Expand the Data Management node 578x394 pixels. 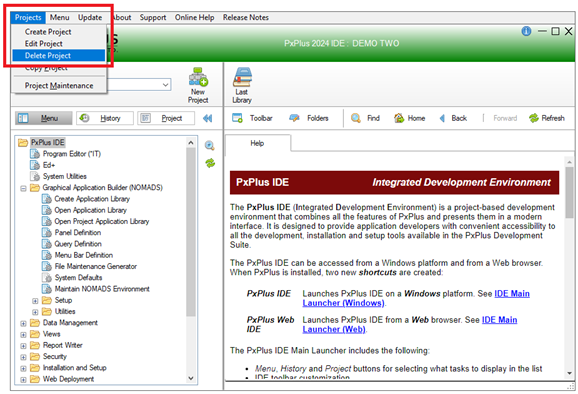(x=23, y=324)
